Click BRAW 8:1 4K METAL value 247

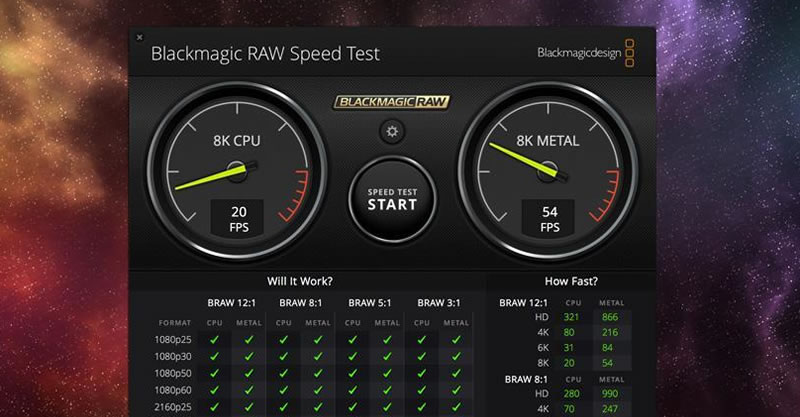coord(610,409)
